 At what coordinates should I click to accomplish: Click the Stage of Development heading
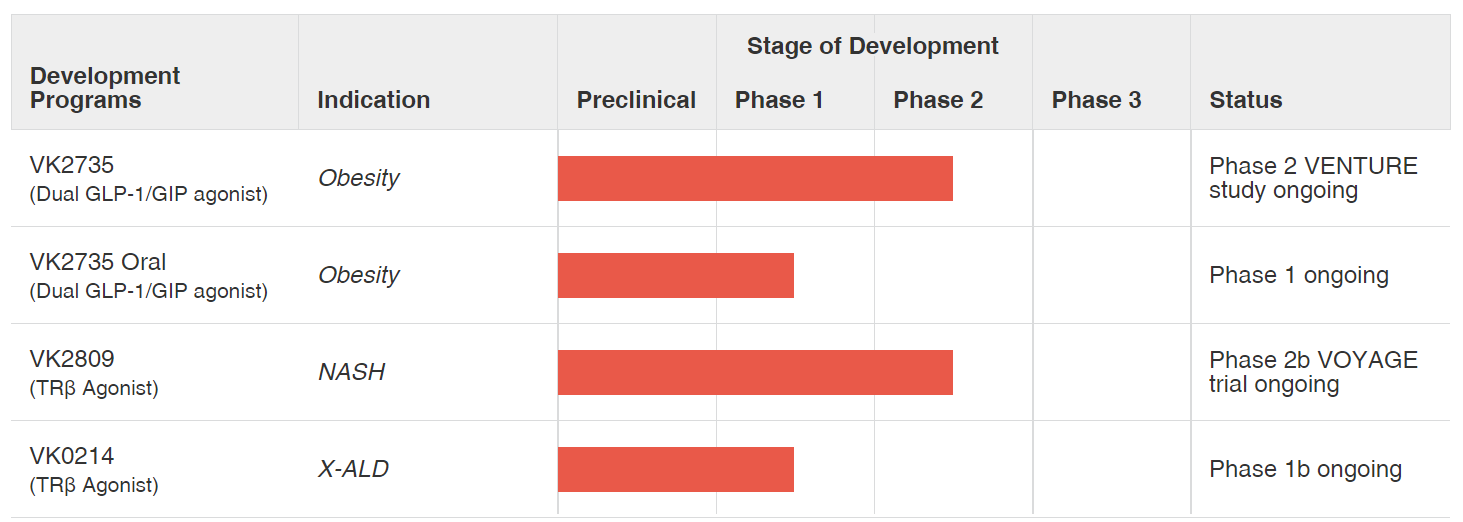[872, 46]
